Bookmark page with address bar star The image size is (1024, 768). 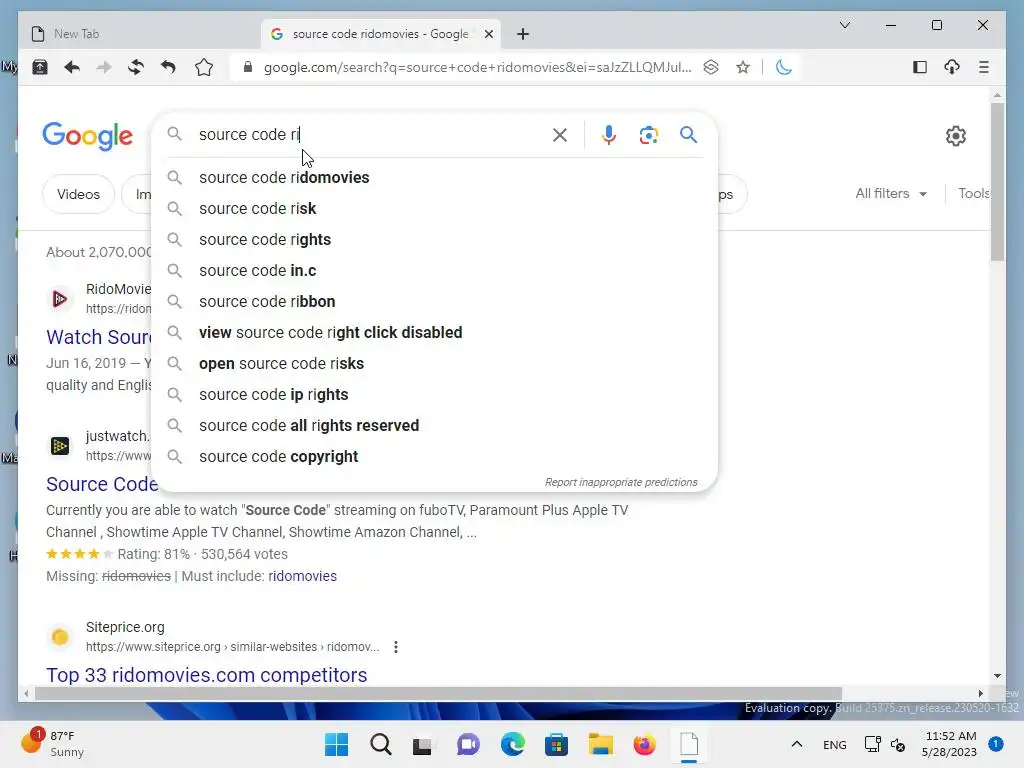pyautogui.click(x=743, y=67)
